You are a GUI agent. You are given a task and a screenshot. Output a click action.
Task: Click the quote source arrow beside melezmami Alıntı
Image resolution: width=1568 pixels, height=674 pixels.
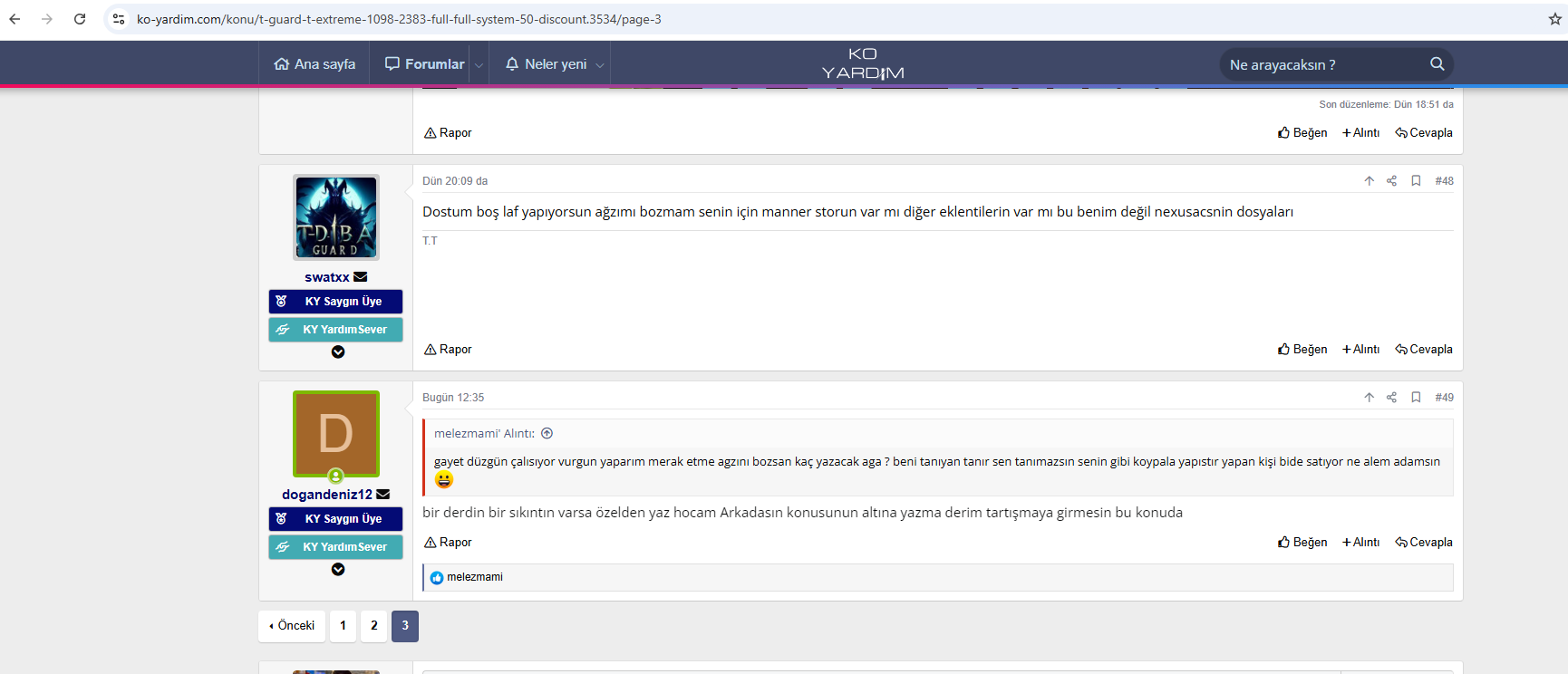(x=547, y=434)
